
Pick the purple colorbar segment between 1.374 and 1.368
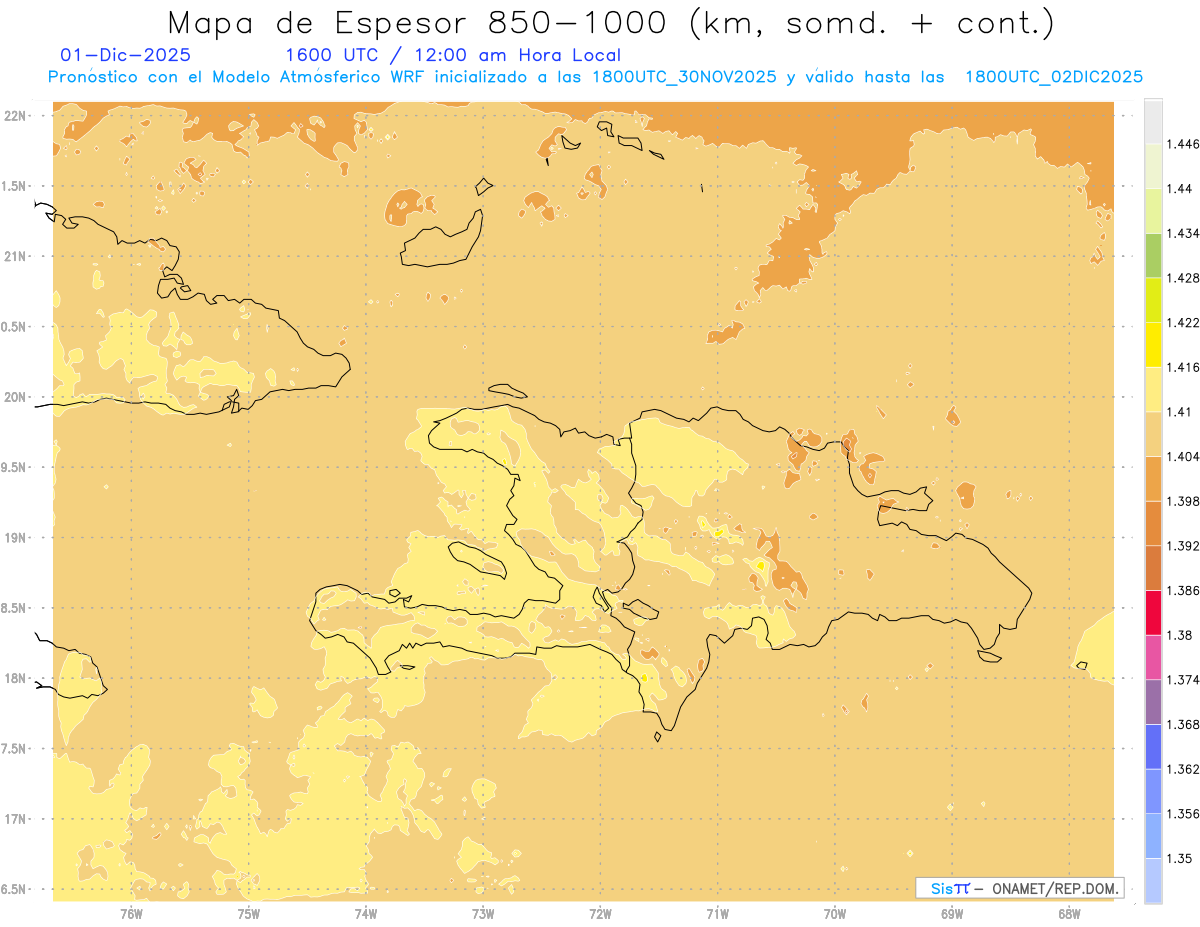[x=1153, y=702]
